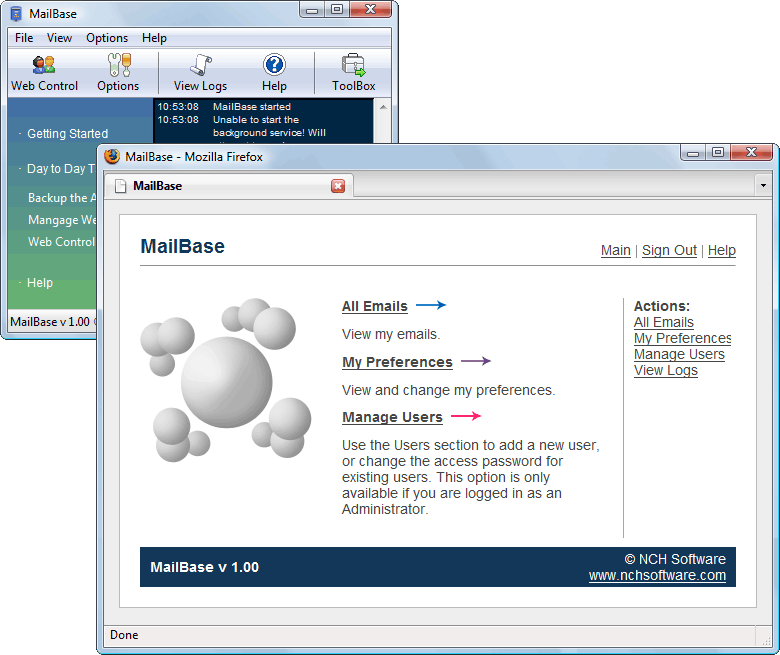Visit the www.nchsoftware.com footer link
This screenshot has height=655, width=780.
coord(657,575)
